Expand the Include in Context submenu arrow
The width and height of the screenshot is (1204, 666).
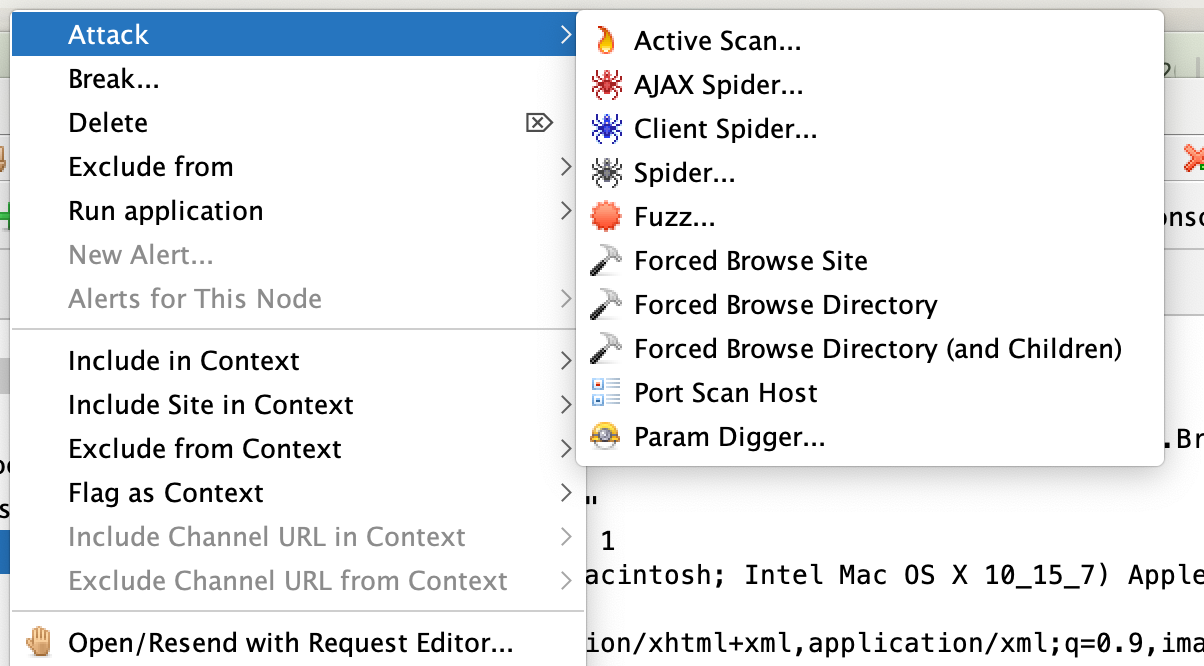566,361
